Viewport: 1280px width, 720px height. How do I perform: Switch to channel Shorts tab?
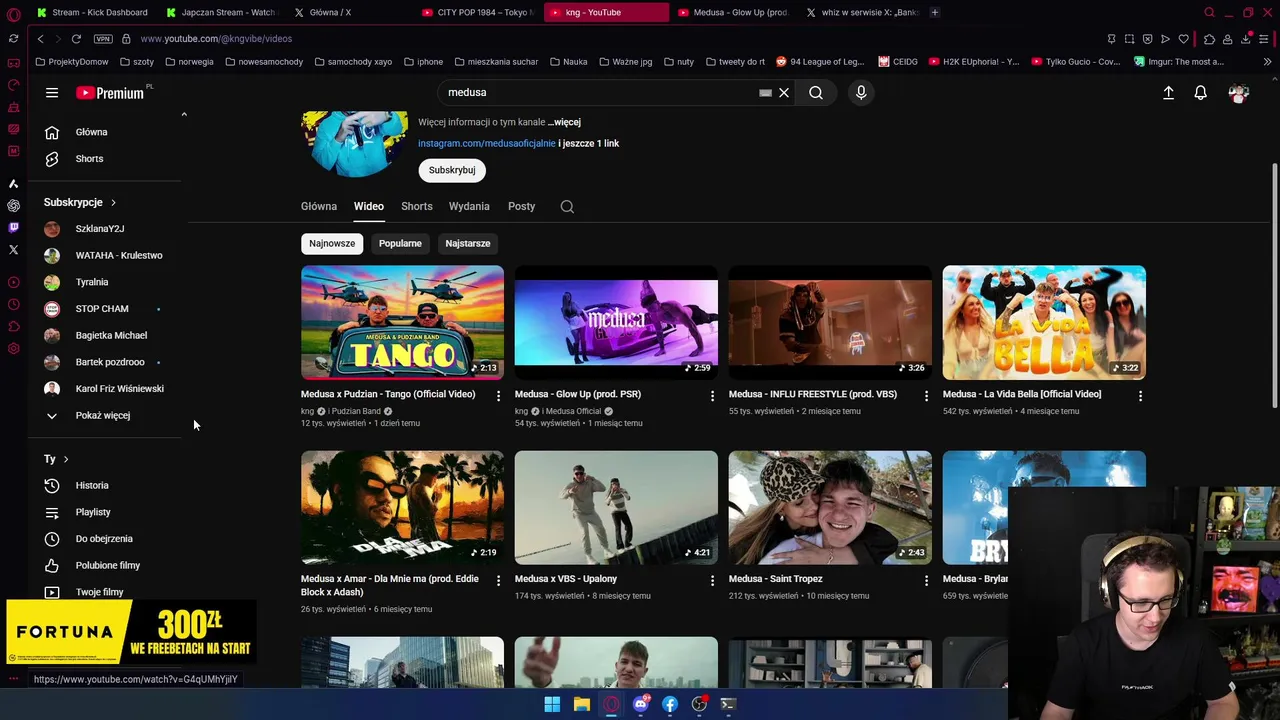[417, 206]
